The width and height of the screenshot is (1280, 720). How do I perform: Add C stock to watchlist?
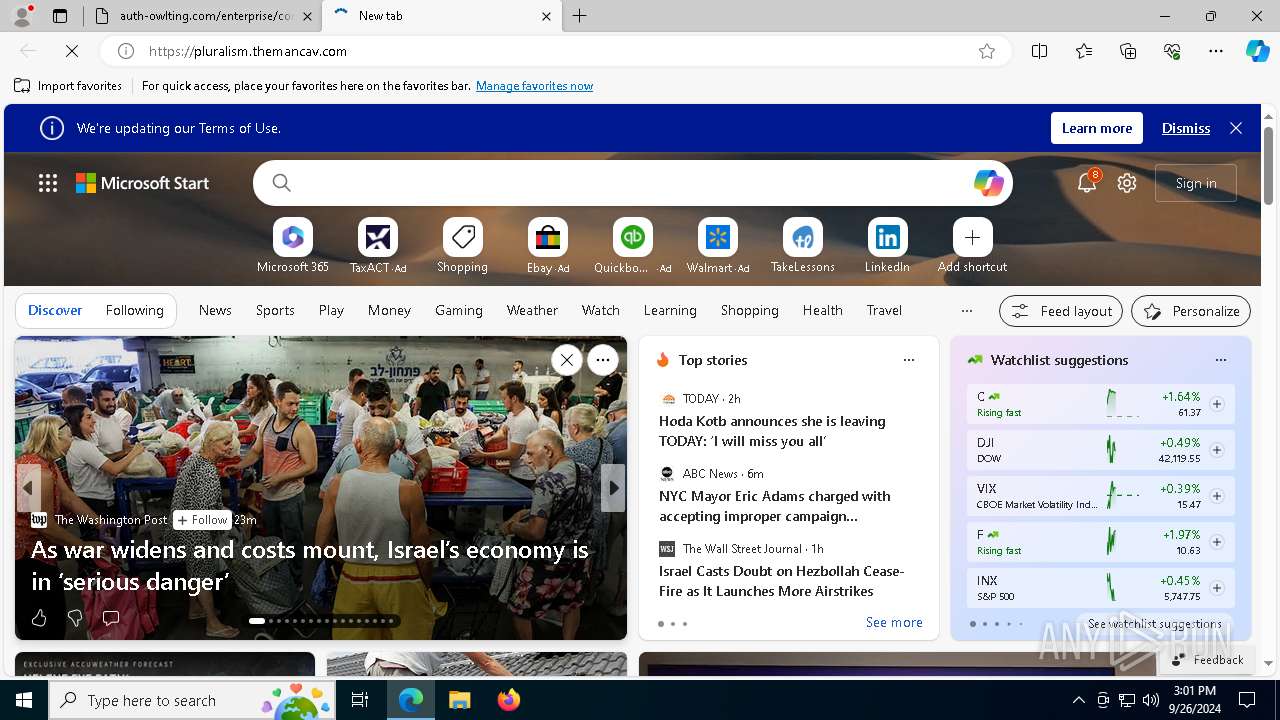pyautogui.click(x=1217, y=404)
